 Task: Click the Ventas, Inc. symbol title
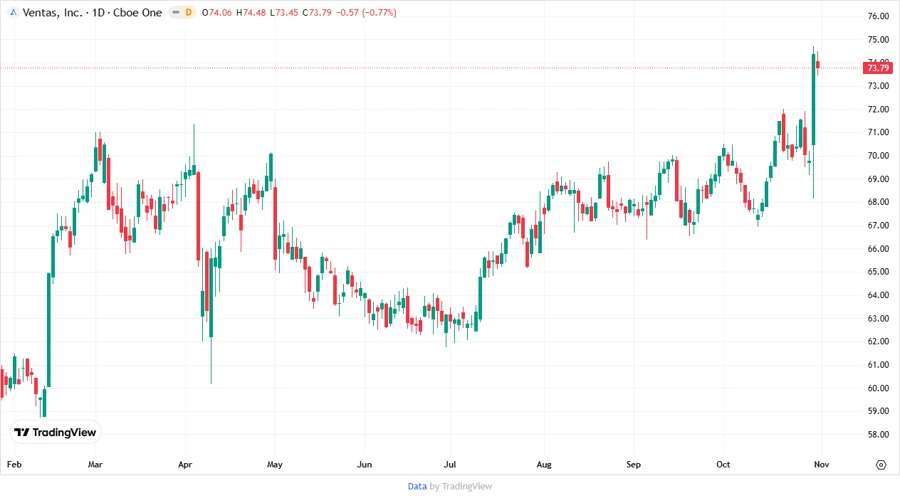[x=52, y=13]
